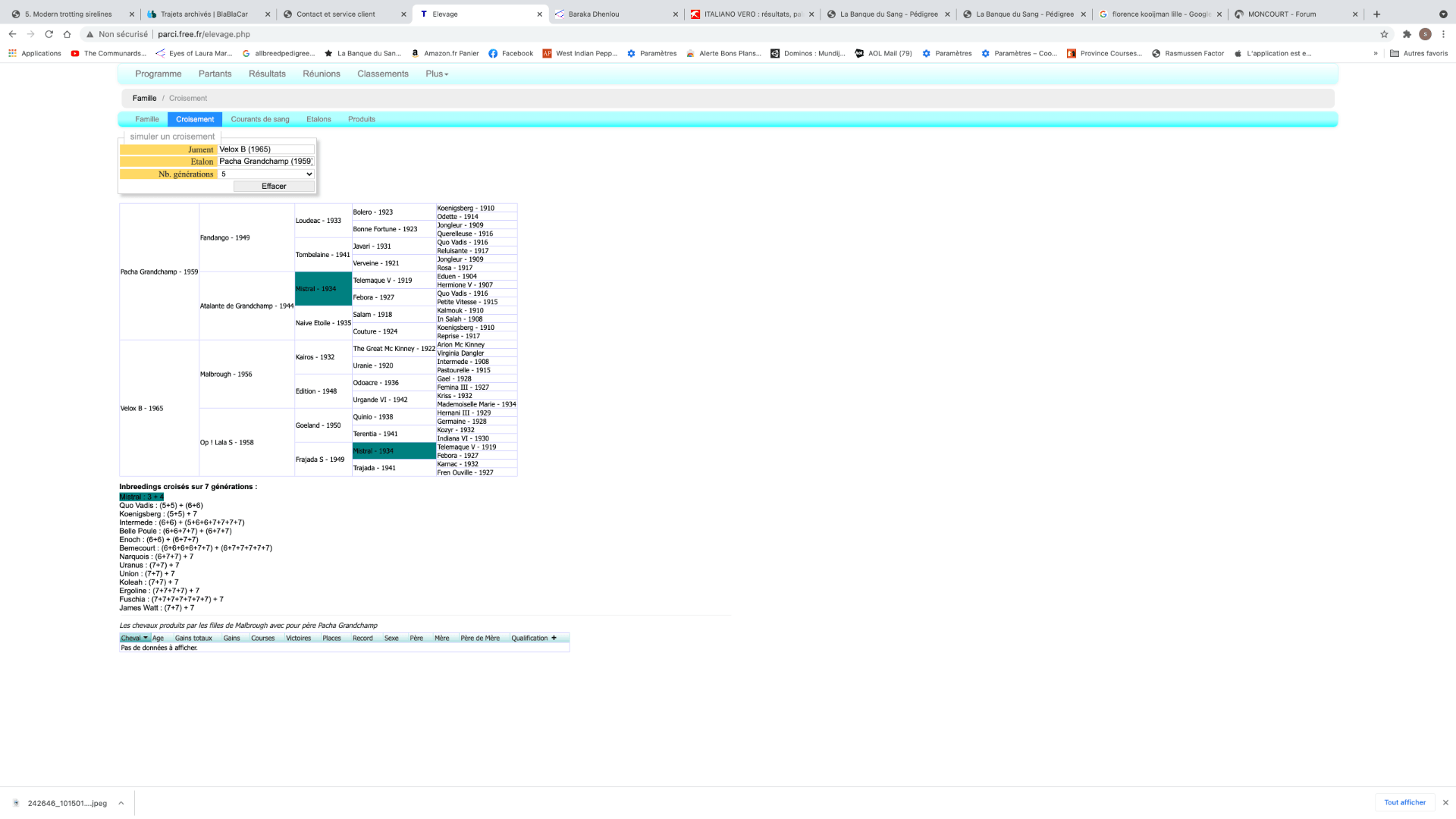Click Tout afficher in downloads bar

[1404, 802]
